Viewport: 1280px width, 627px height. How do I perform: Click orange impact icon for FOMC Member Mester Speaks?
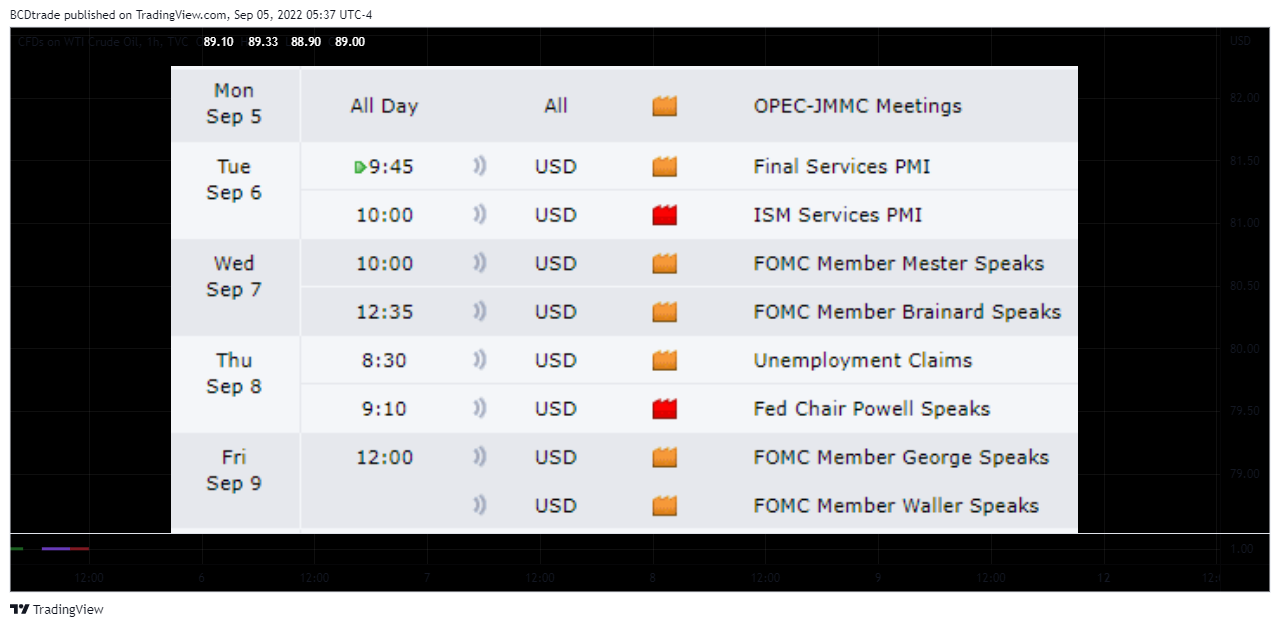point(664,264)
